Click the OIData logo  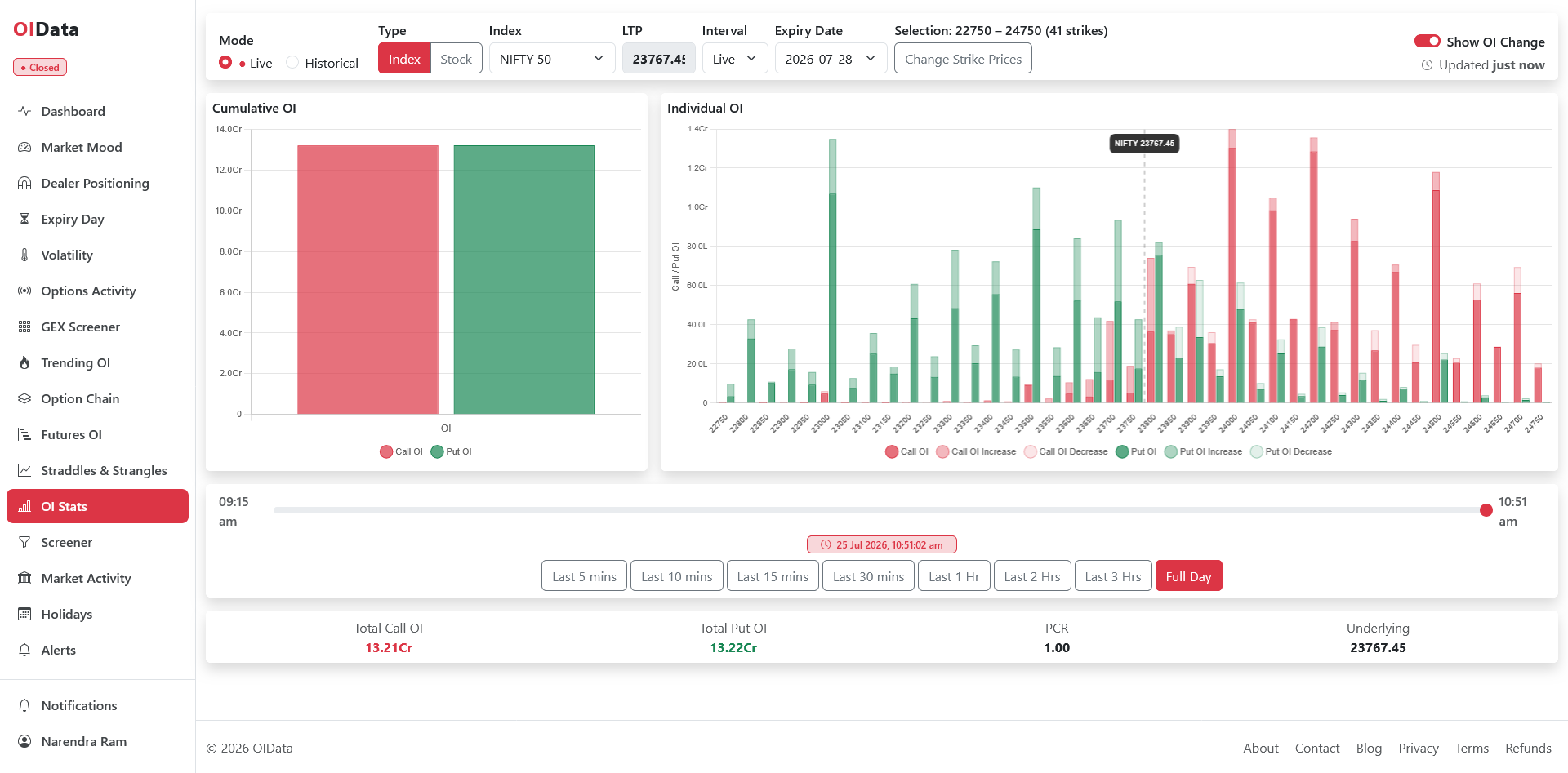pyautogui.click(x=46, y=29)
